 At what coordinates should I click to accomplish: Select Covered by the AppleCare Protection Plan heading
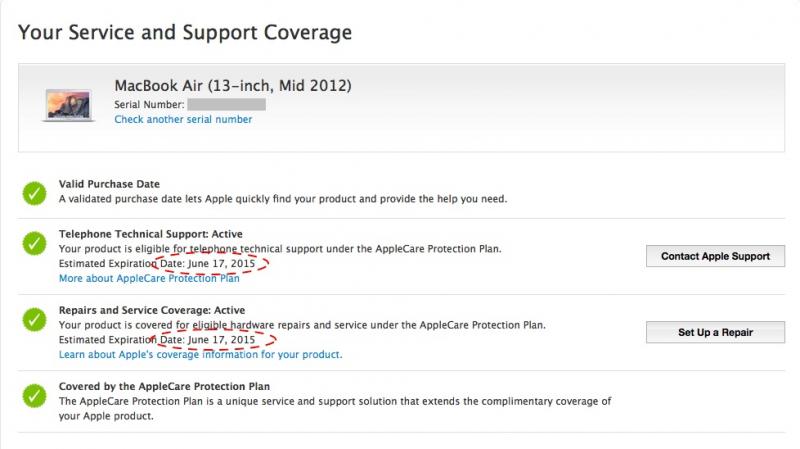tap(164, 386)
